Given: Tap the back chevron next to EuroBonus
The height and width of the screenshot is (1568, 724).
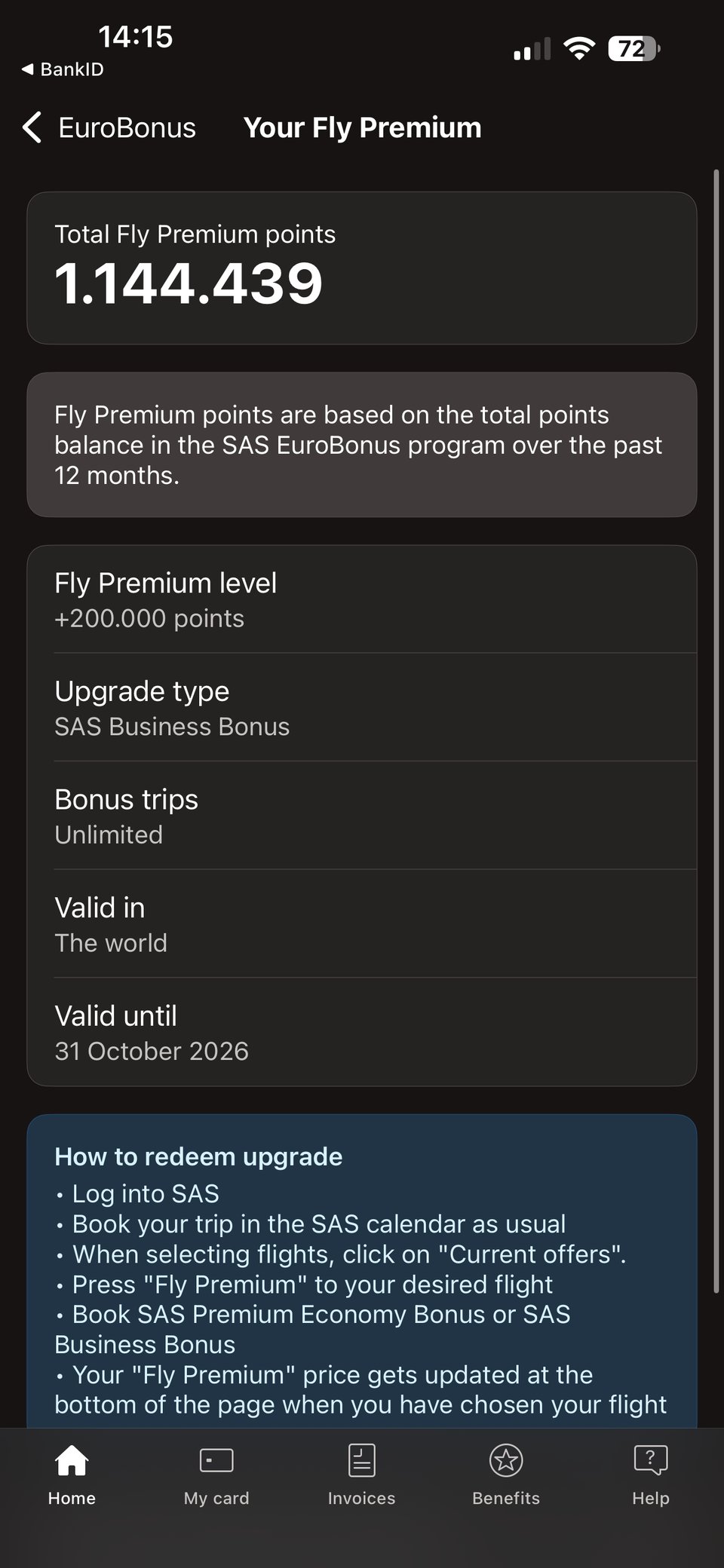Looking at the screenshot, I should click(x=31, y=128).
